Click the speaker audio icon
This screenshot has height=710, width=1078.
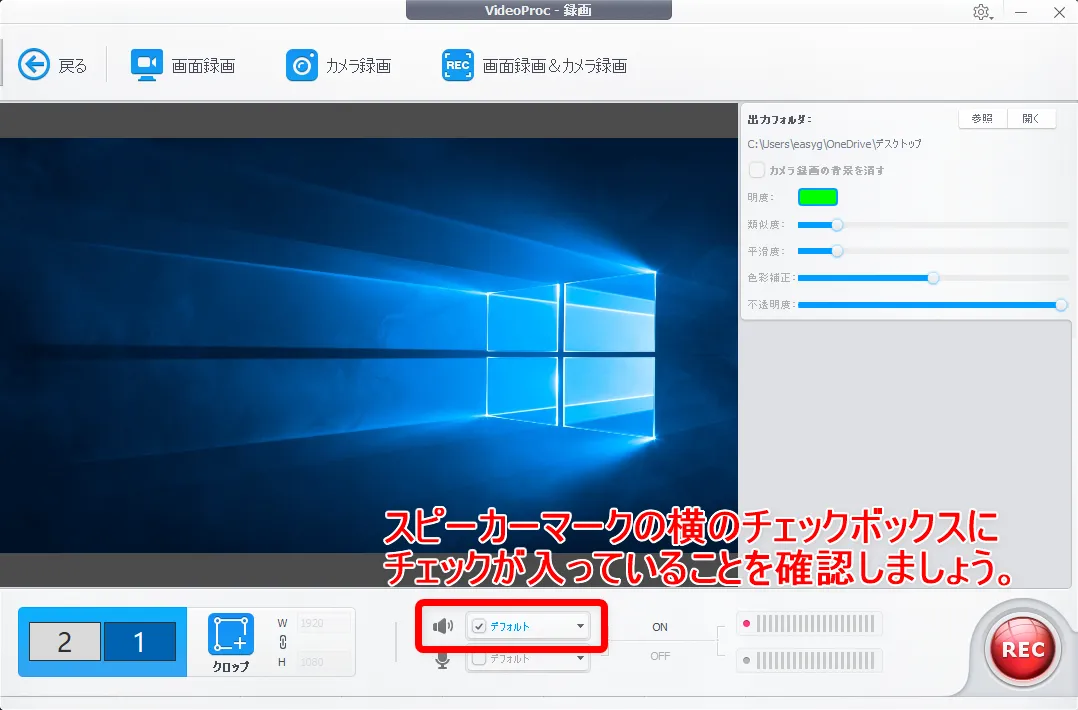point(443,626)
